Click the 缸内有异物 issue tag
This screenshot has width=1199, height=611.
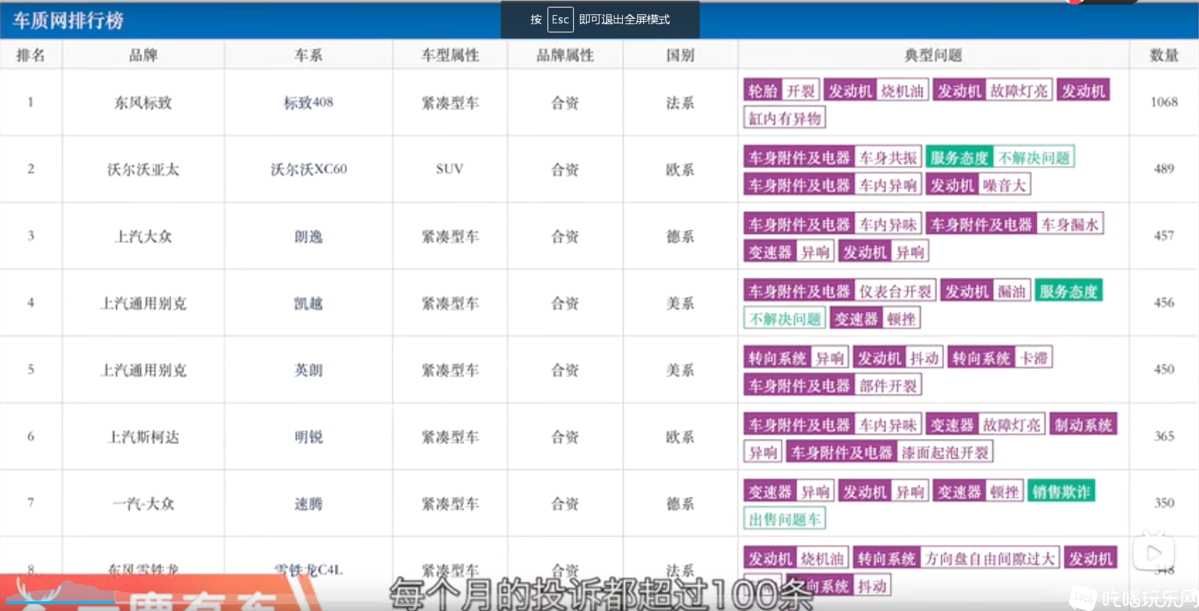click(785, 118)
